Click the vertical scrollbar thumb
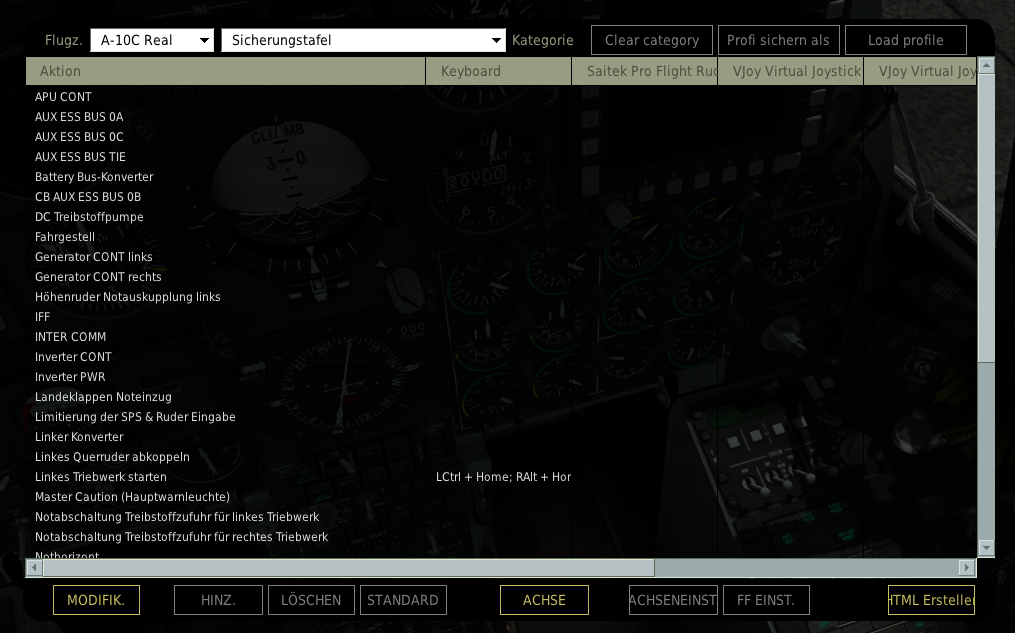Screen dimensions: 1015x633 pos(986,217)
